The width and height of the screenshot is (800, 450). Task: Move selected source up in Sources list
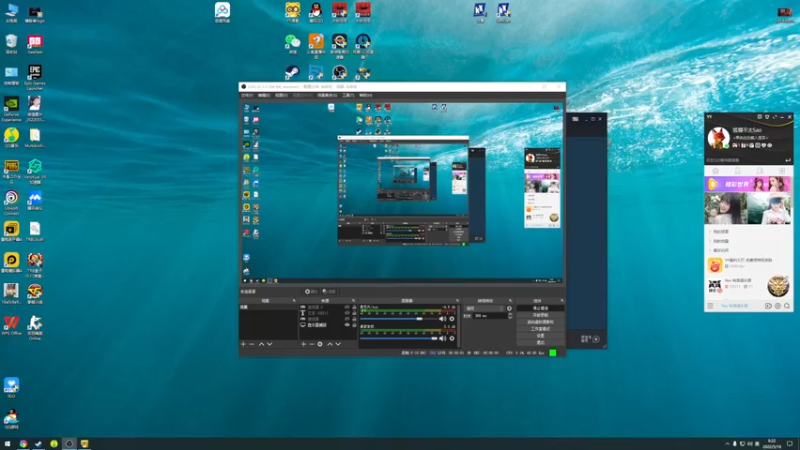coord(330,344)
